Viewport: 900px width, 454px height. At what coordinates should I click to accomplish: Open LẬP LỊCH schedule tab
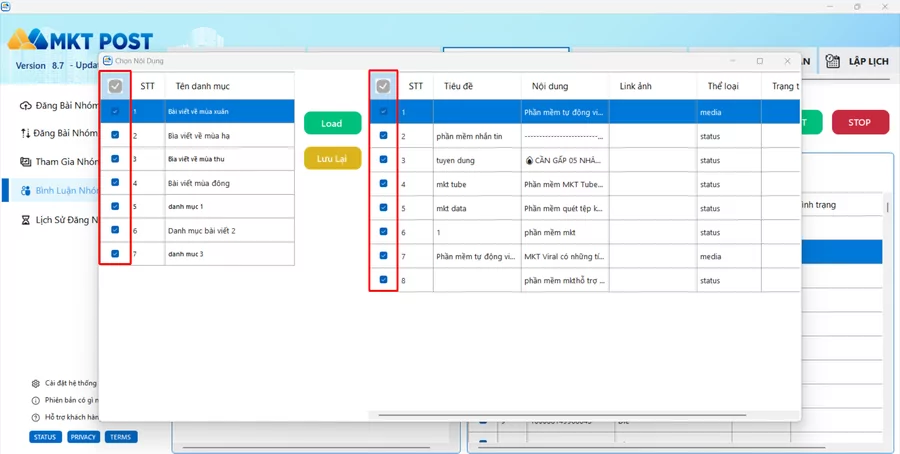[x=858, y=61]
